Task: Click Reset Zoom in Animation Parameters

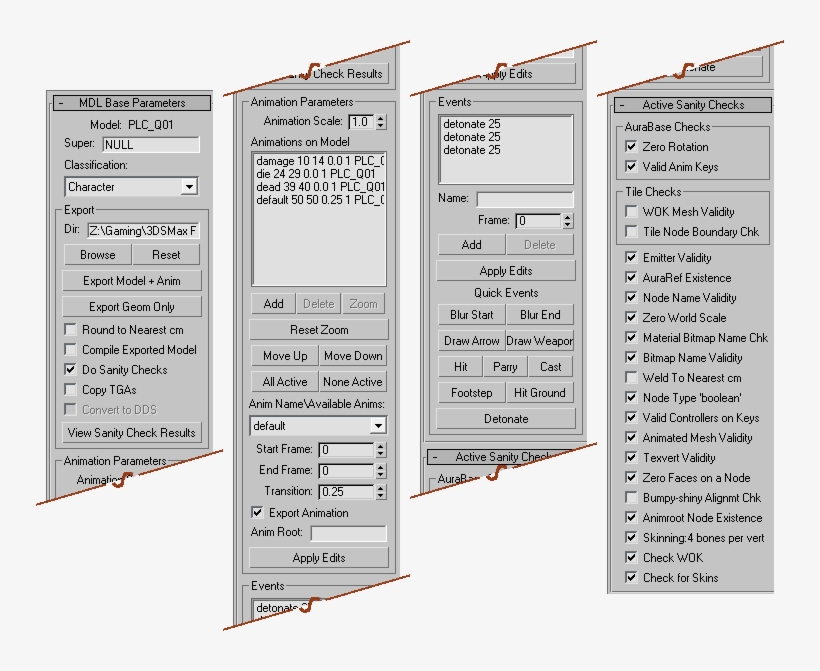Action: point(318,329)
